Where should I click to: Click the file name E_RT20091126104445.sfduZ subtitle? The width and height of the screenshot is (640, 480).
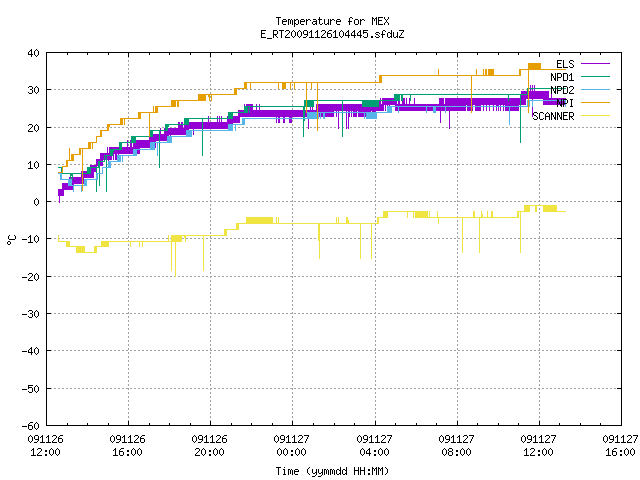click(x=332, y=34)
